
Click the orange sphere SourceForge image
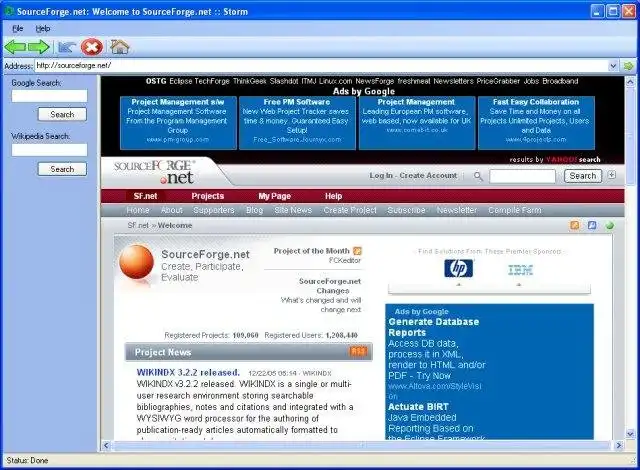click(136, 262)
